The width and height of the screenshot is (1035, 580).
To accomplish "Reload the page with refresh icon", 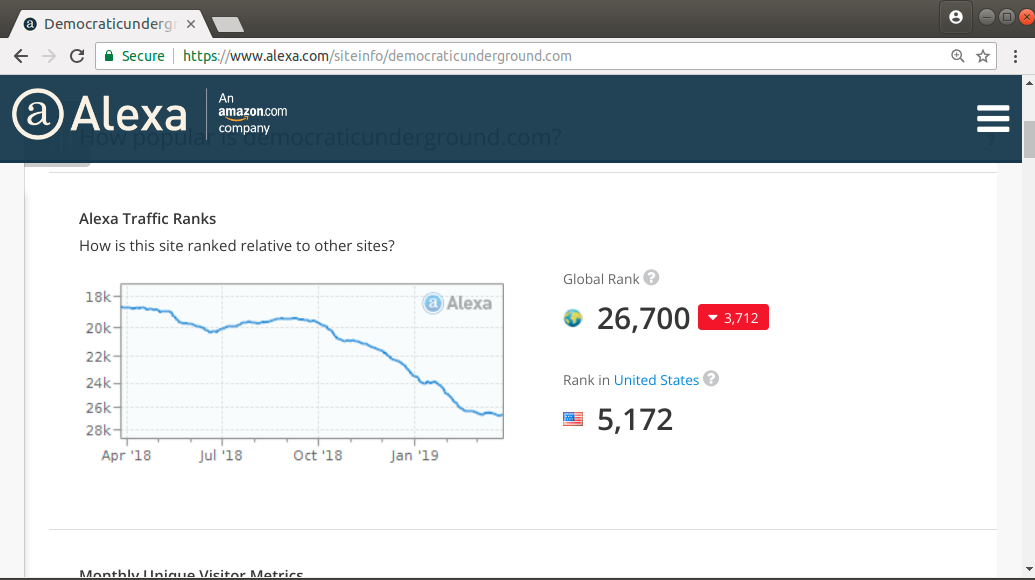I will [77, 56].
